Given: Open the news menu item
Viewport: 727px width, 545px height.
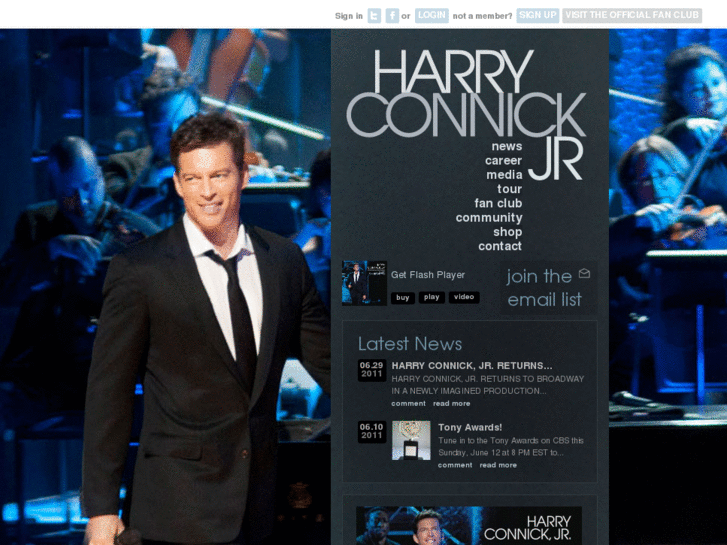Looking at the screenshot, I should [507, 146].
